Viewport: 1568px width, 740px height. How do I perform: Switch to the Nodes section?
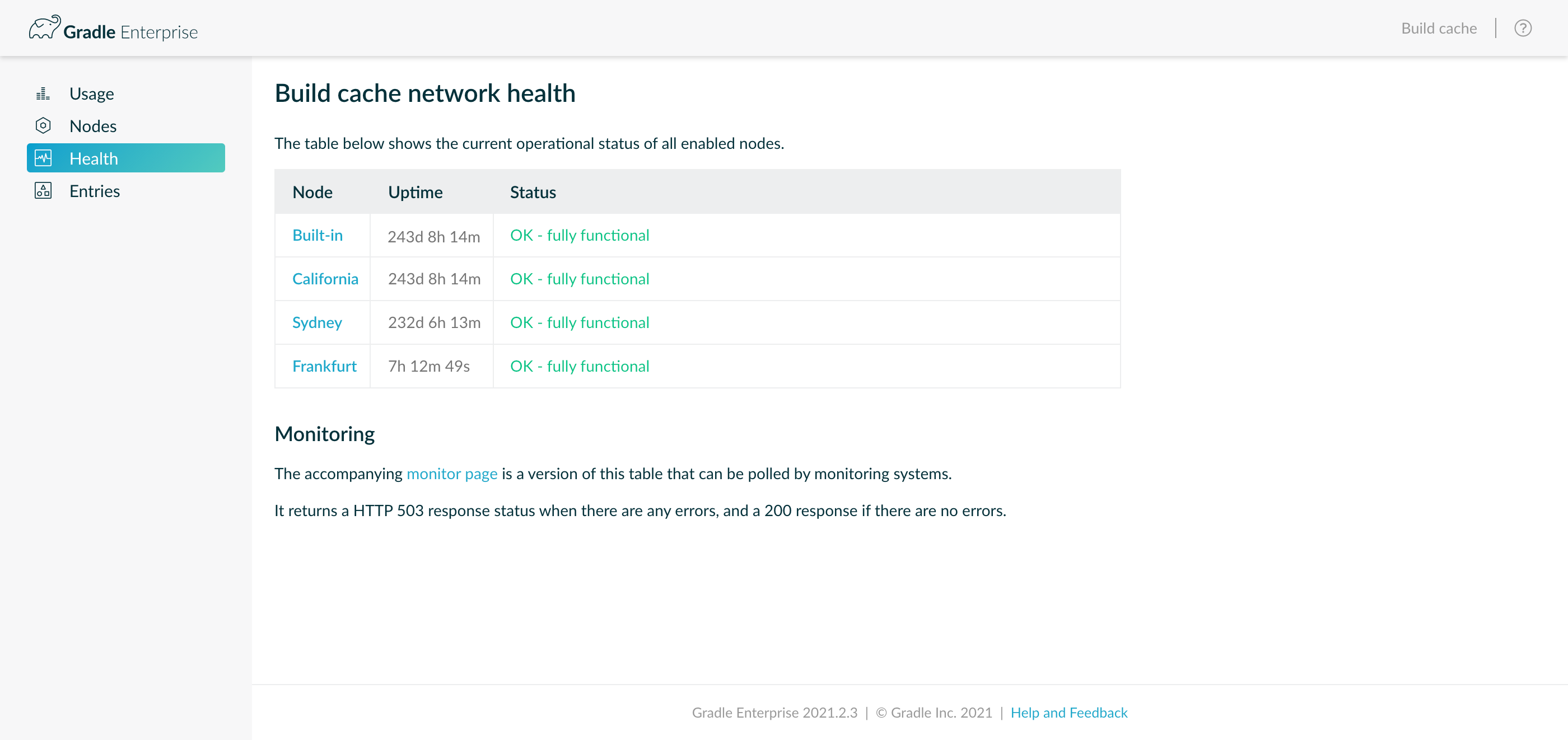tap(92, 125)
